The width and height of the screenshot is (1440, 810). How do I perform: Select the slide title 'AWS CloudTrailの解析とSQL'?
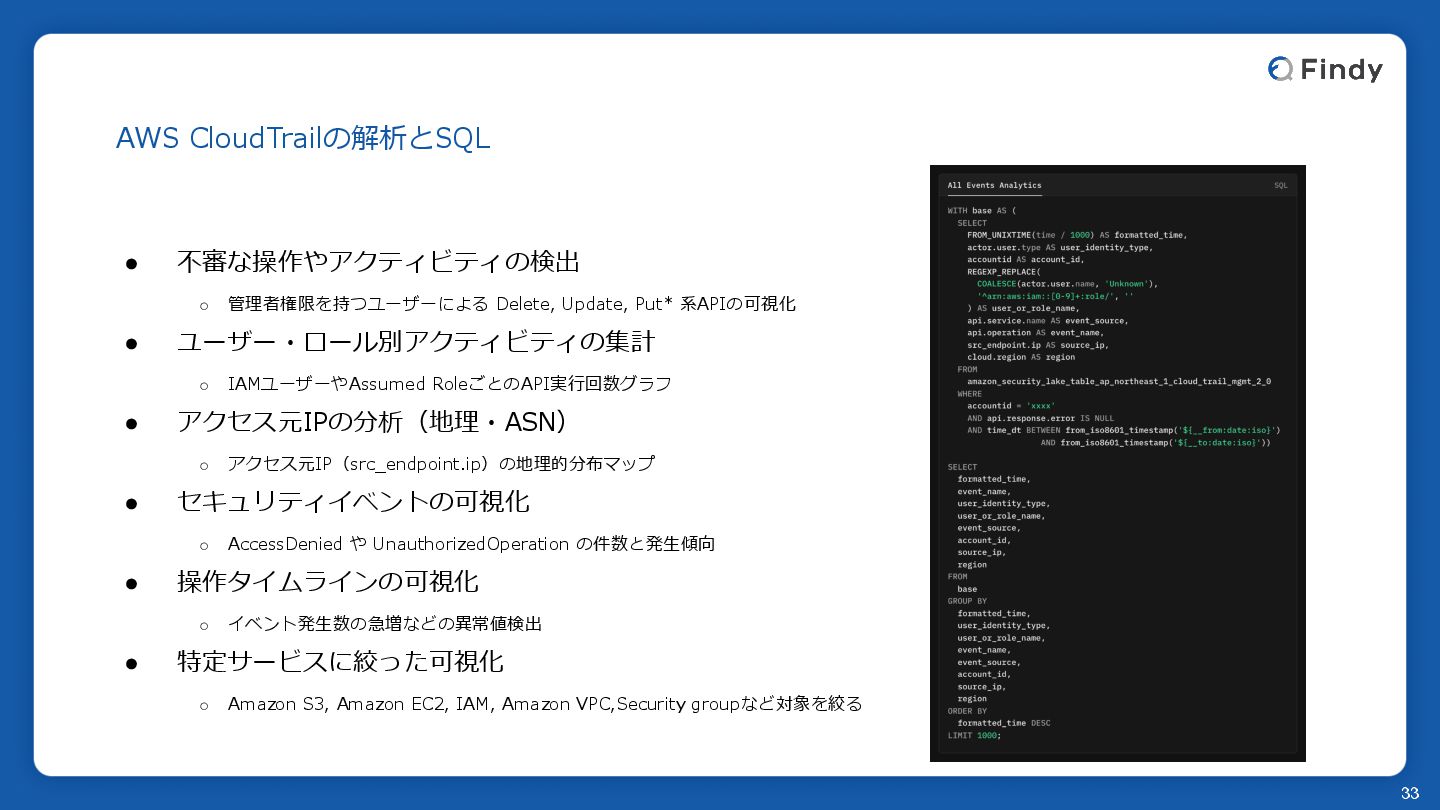coord(303,138)
